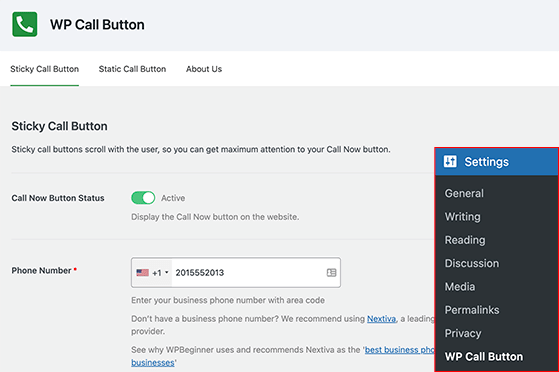Follow the Nextiva link
Viewport: 559px width, 372px height.
(381, 319)
